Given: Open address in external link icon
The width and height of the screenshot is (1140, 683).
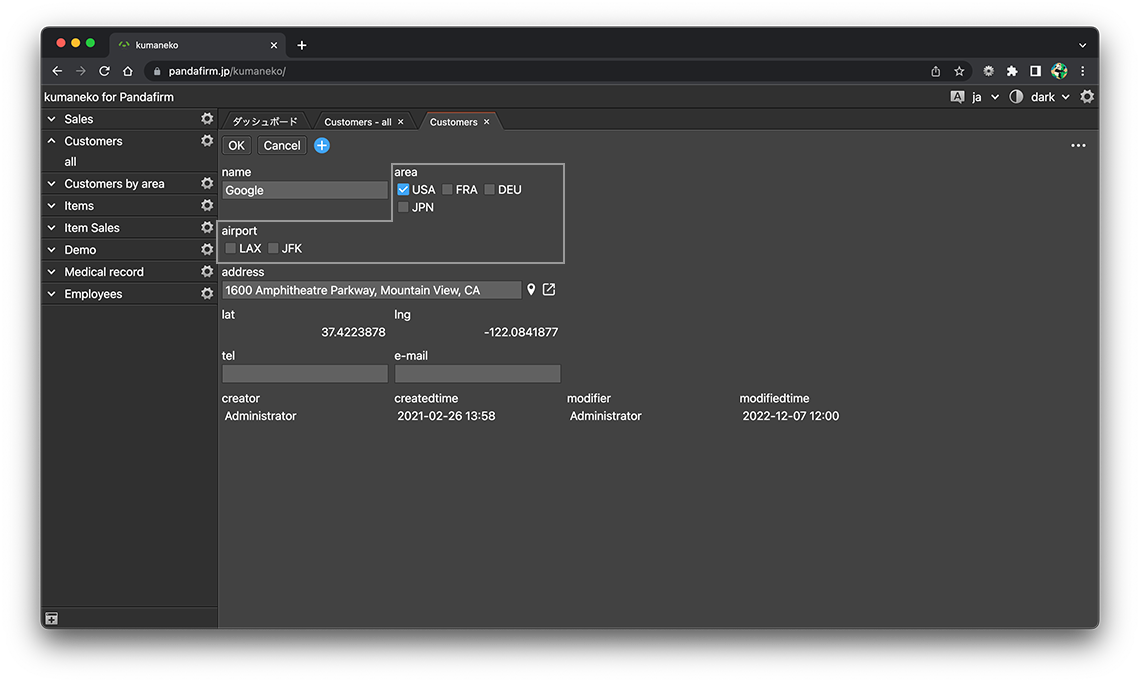Looking at the screenshot, I should click(x=549, y=290).
